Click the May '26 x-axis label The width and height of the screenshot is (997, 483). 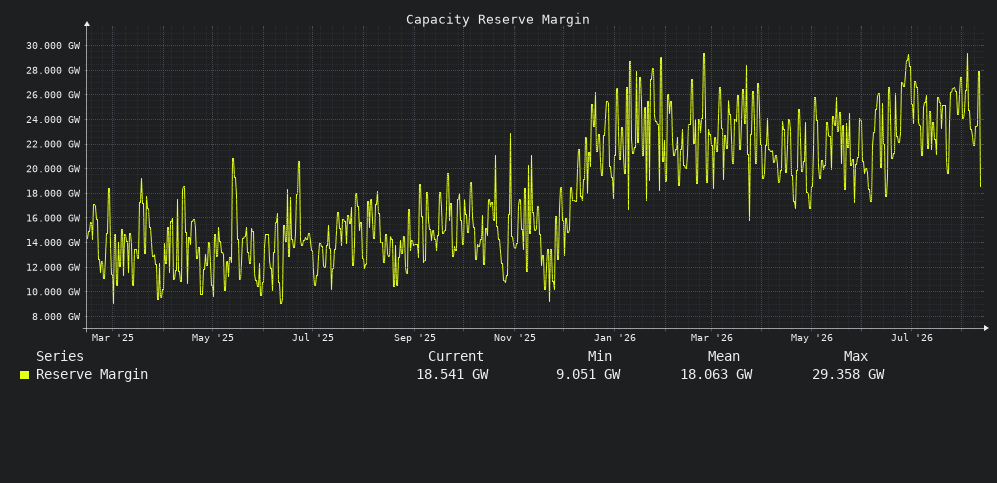click(x=811, y=338)
